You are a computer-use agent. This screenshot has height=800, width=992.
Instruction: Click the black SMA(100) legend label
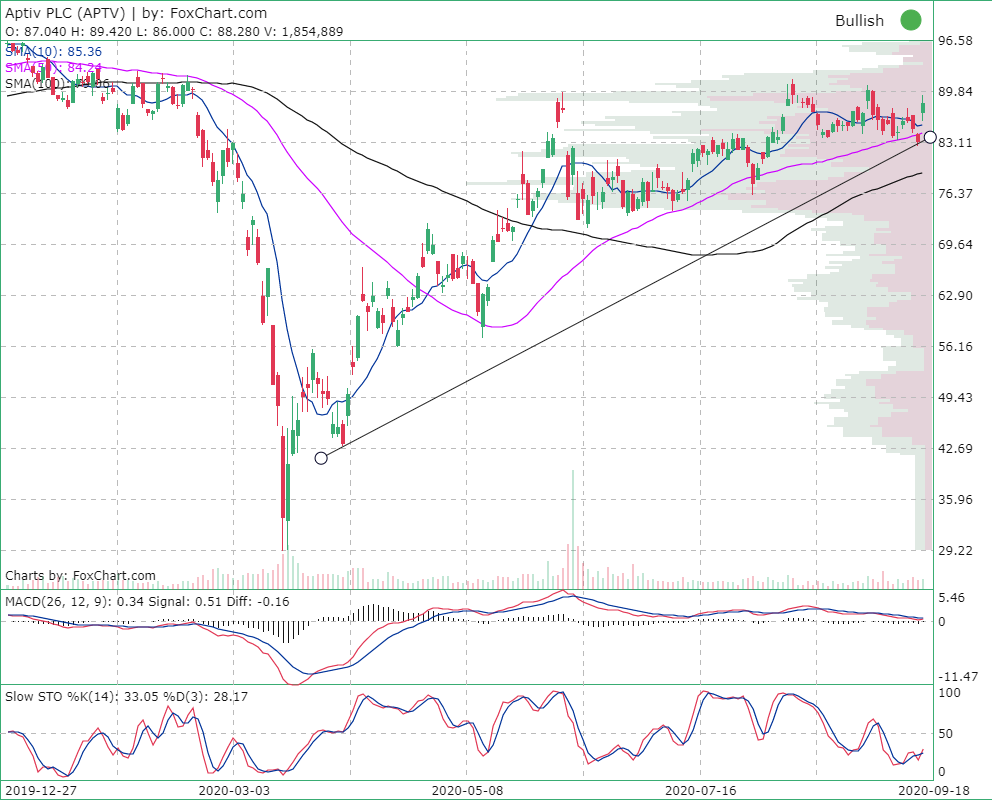click(58, 83)
